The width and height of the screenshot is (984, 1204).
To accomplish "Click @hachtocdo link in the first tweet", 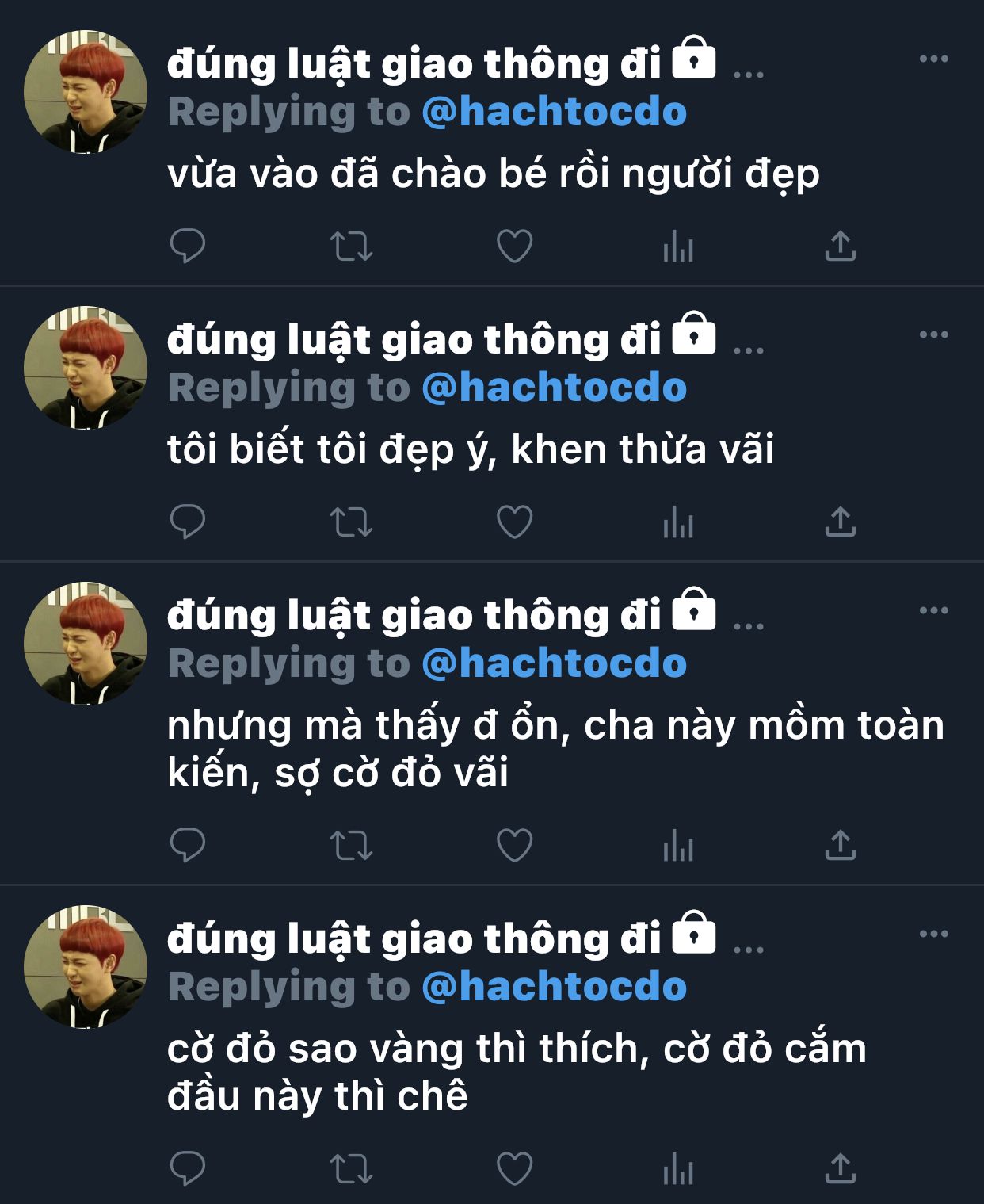I will coord(555,112).
